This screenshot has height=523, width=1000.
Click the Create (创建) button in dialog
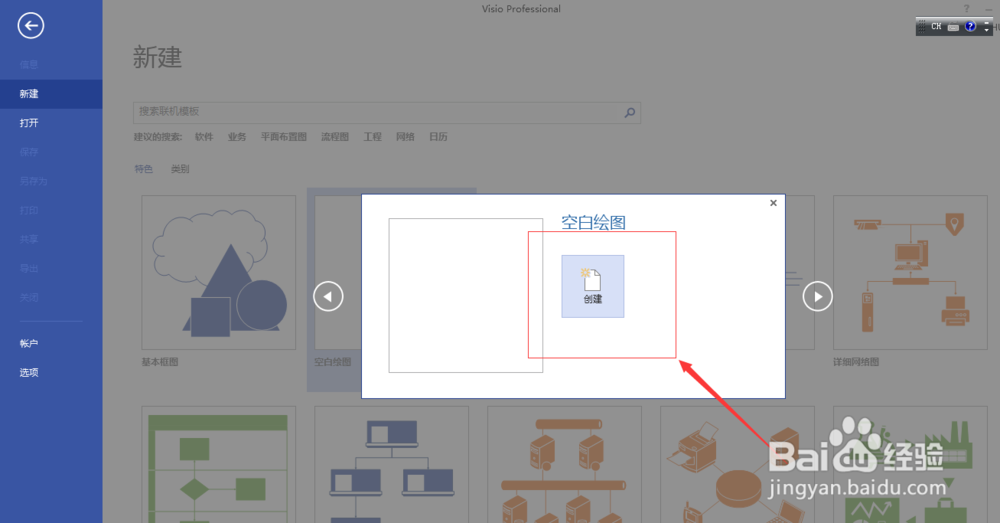[592, 286]
